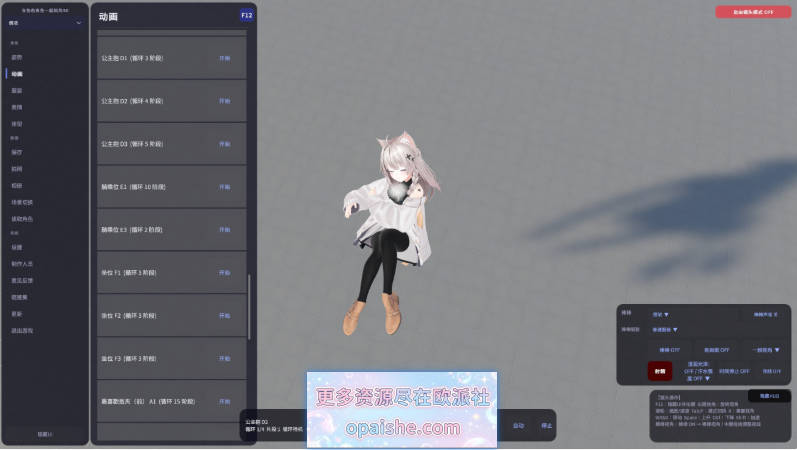Open 制作人员 in the left sidebar

click(x=22, y=264)
